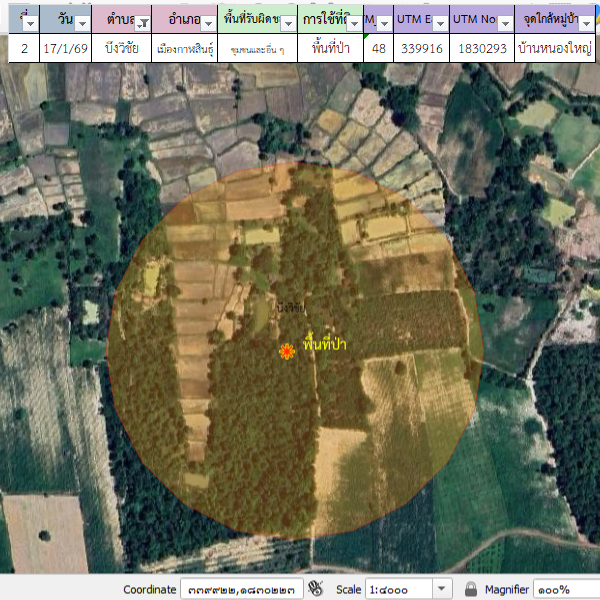Select the UTM easting cell 339916
Image resolution: width=600 pixels, height=600 pixels.
(x=420, y=48)
